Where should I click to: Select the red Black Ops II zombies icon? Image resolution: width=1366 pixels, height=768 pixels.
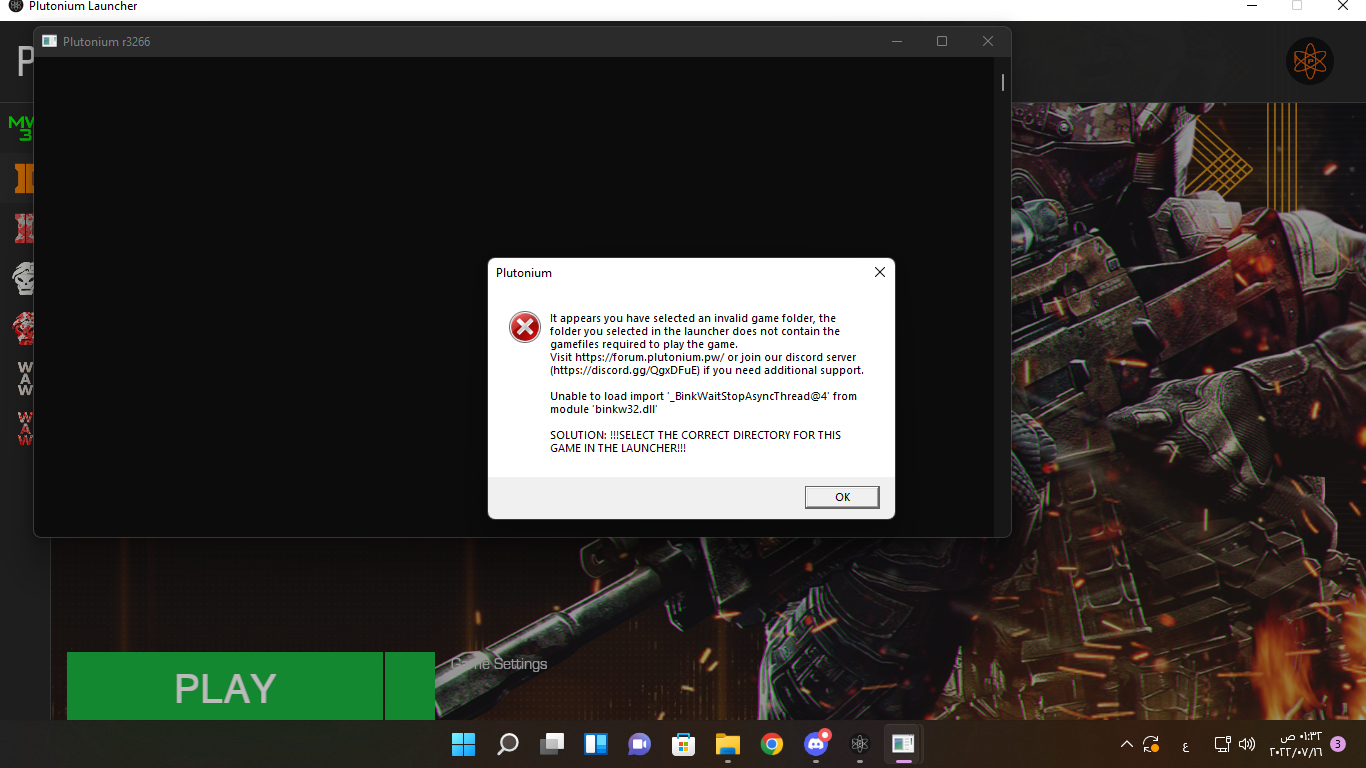[24, 228]
